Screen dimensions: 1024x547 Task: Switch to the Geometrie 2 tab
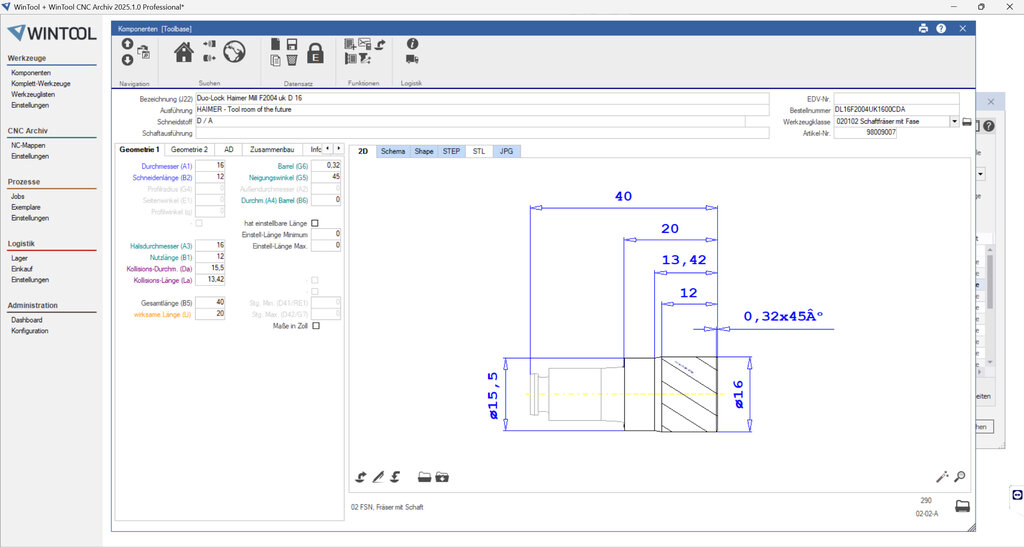[x=189, y=149]
